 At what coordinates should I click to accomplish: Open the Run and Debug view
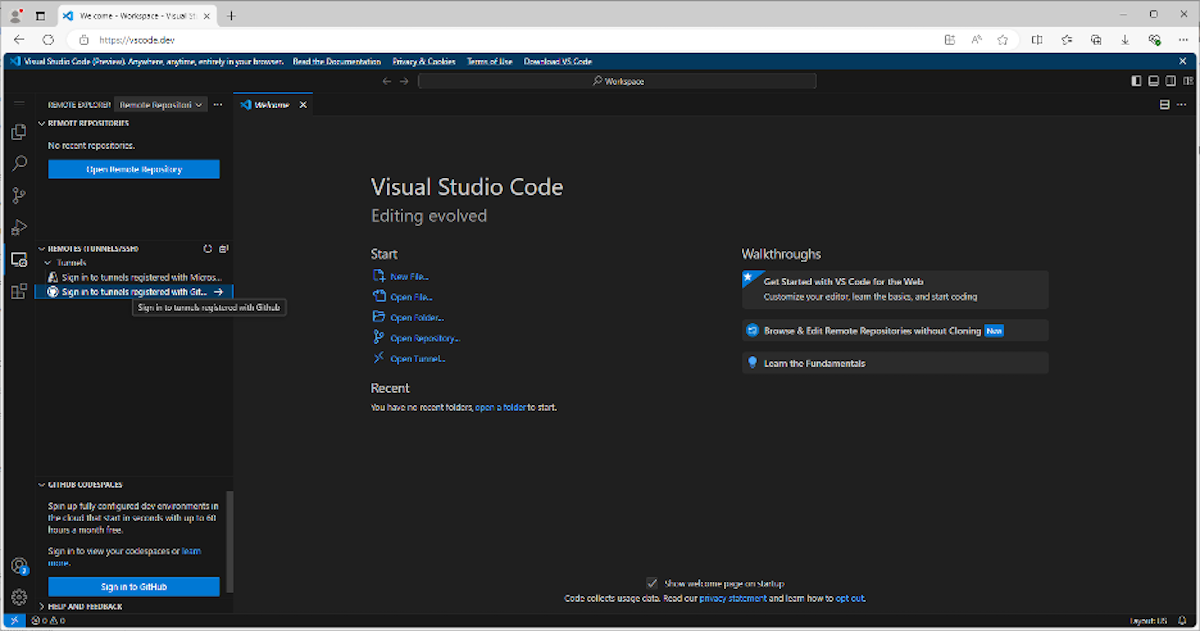(18, 227)
